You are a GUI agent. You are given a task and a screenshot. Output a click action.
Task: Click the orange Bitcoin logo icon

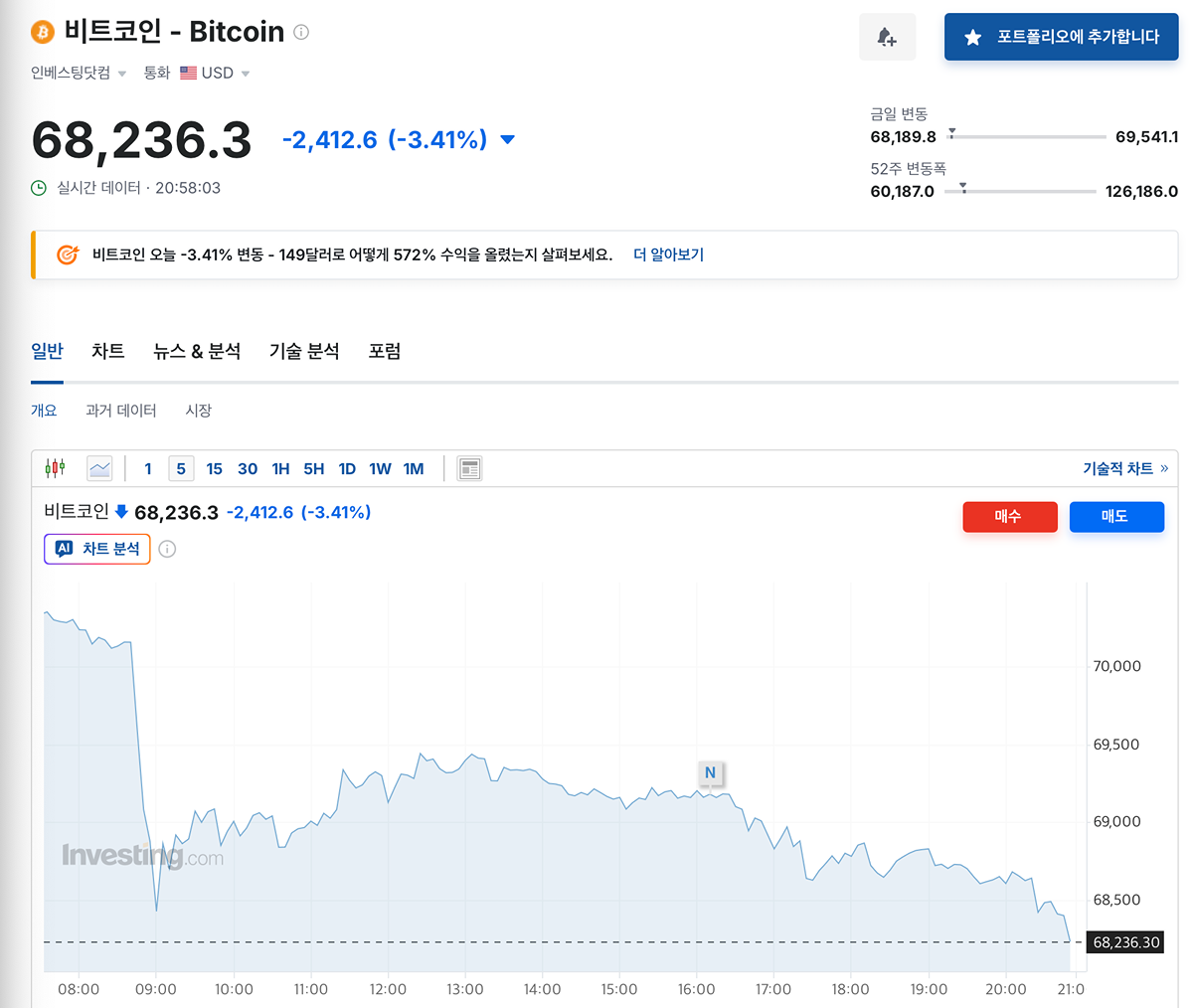click(x=43, y=33)
